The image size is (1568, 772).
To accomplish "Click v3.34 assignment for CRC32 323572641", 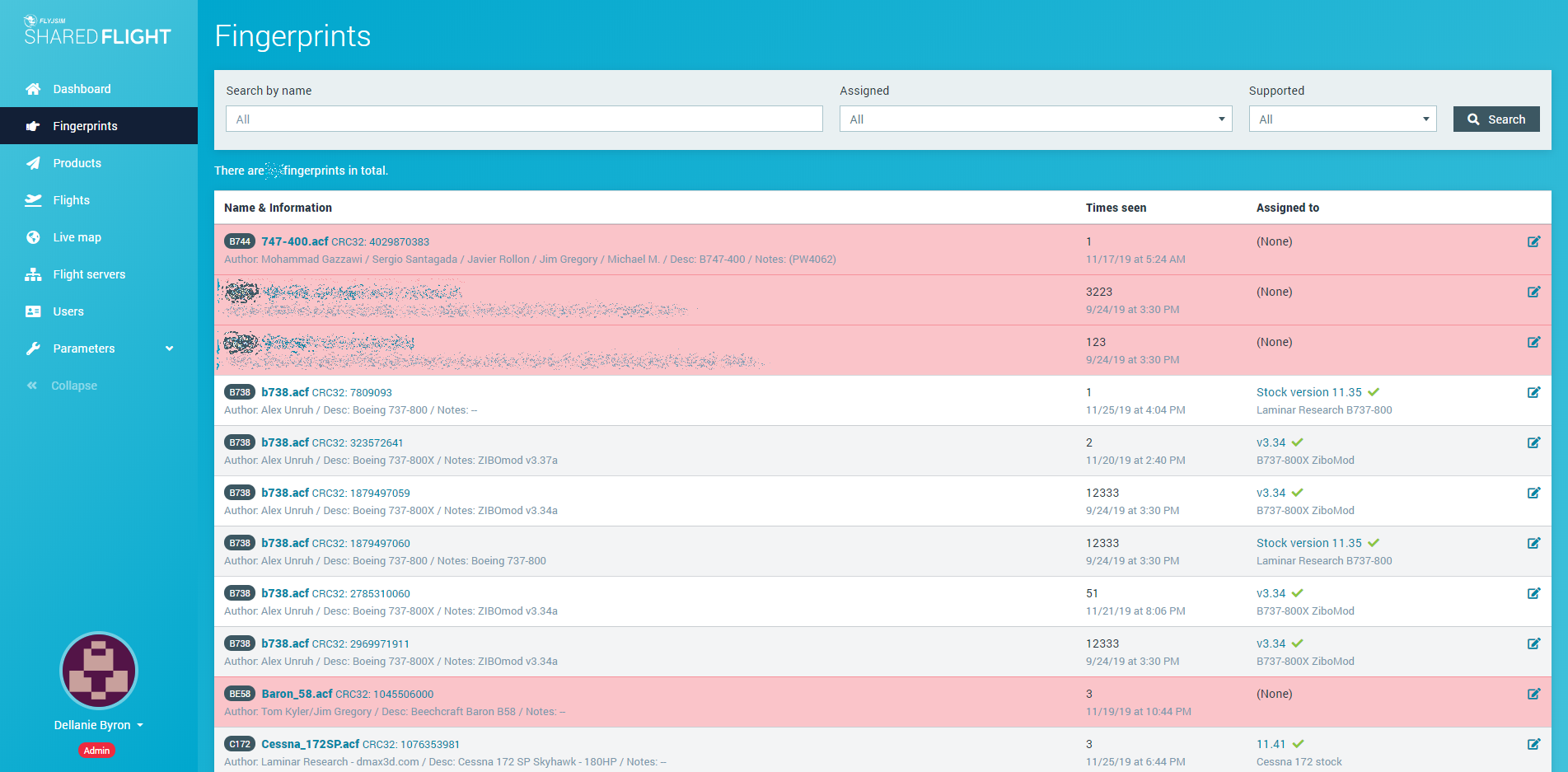I will click(x=1271, y=442).
